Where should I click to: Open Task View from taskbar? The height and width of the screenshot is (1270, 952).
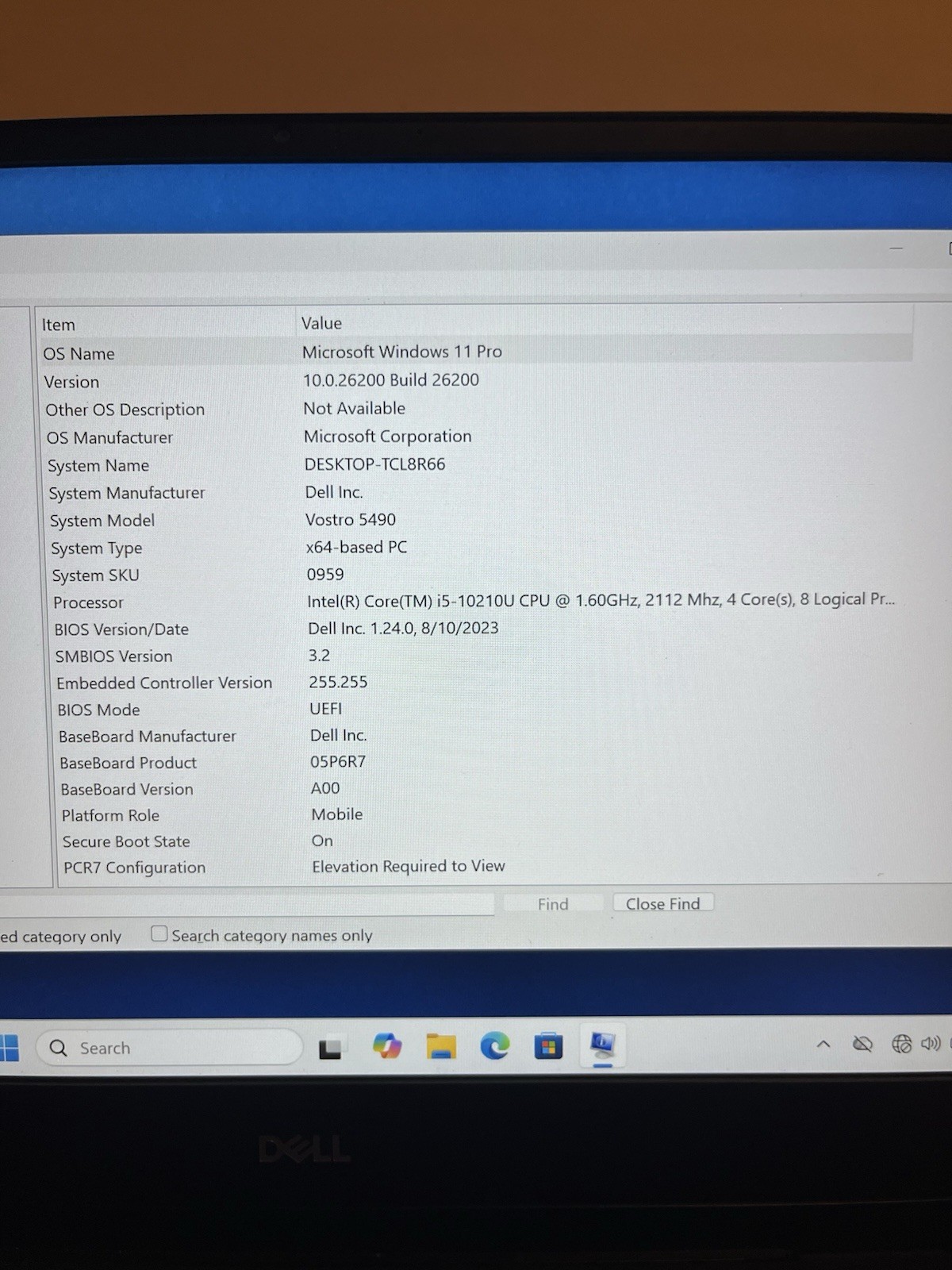pyautogui.click(x=330, y=1049)
